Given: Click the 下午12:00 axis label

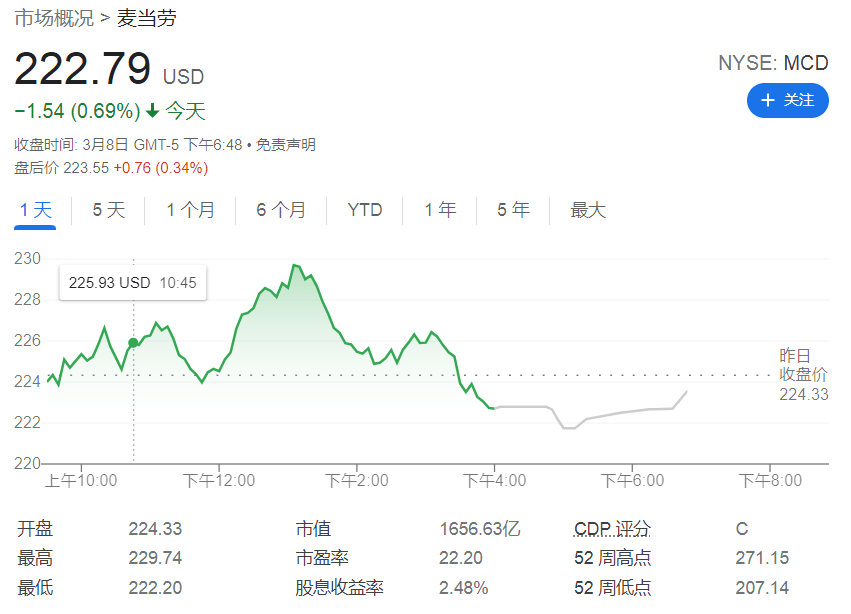Looking at the screenshot, I should point(219,480).
